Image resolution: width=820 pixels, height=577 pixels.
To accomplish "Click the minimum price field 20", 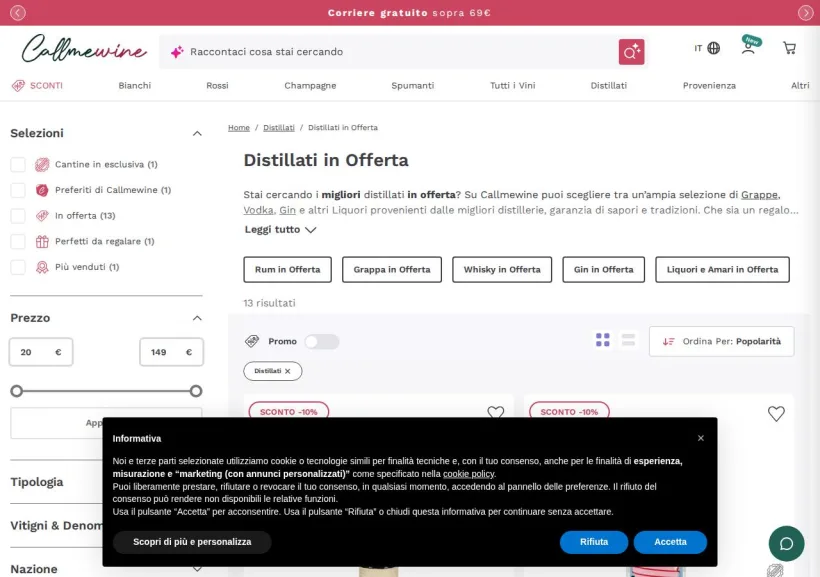I will pos(41,352).
